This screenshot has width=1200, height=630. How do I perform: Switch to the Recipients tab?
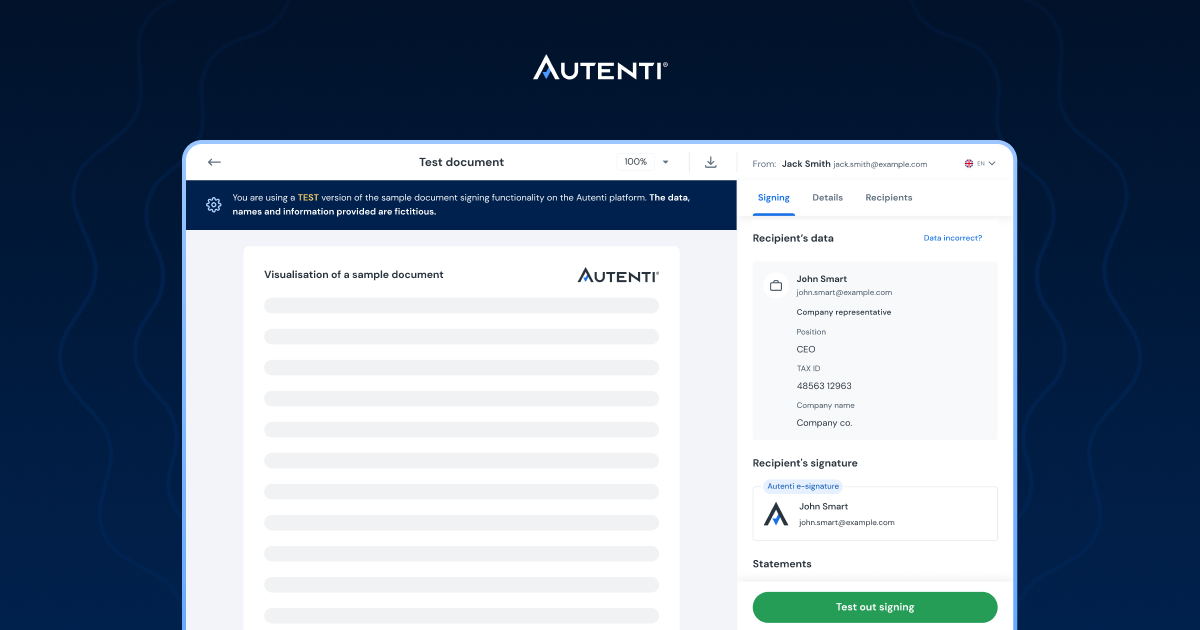pyautogui.click(x=889, y=198)
